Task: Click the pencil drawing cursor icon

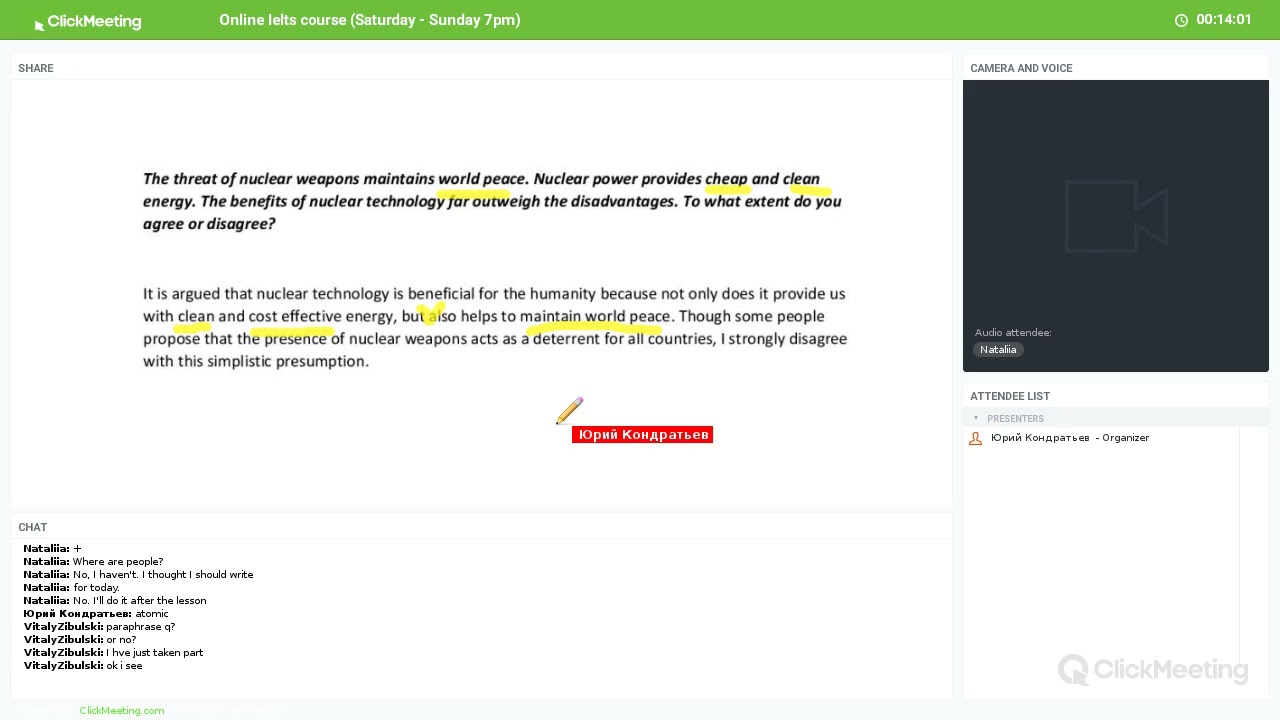Action: point(569,411)
